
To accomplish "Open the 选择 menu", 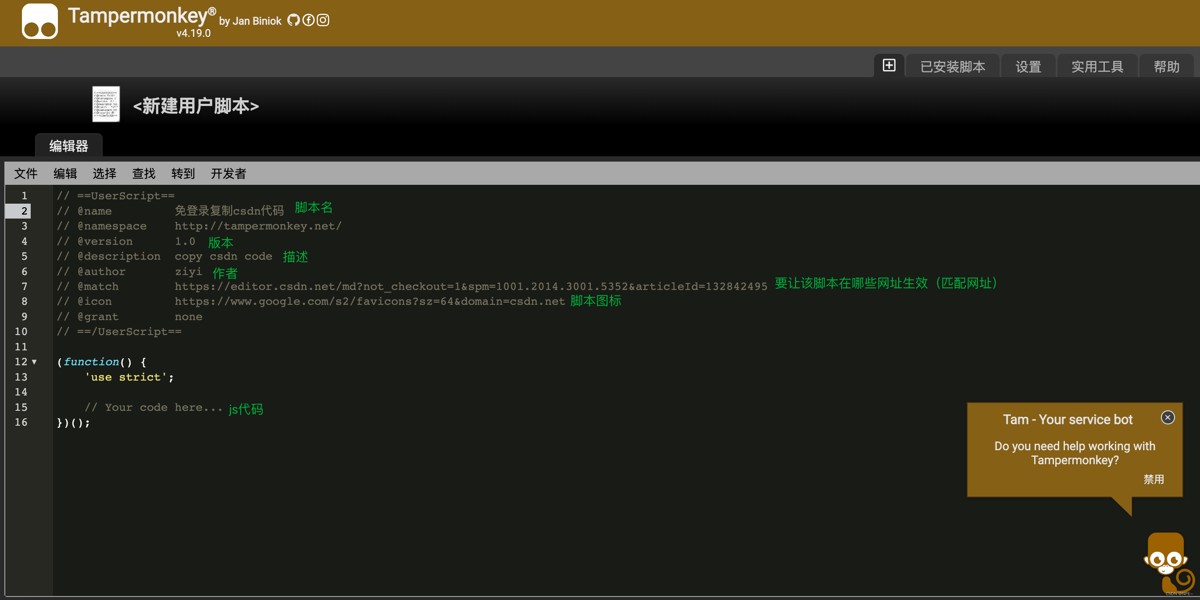I will coord(104,173).
